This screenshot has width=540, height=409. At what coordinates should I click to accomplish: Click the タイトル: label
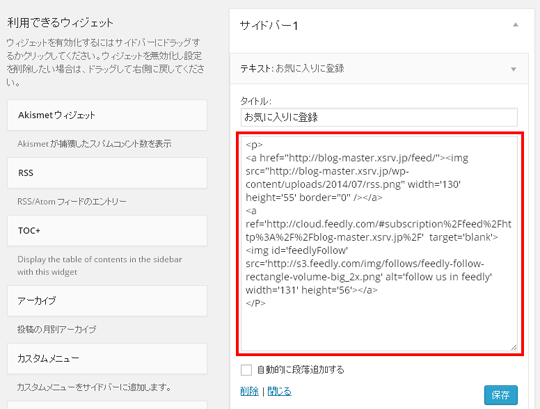click(256, 101)
